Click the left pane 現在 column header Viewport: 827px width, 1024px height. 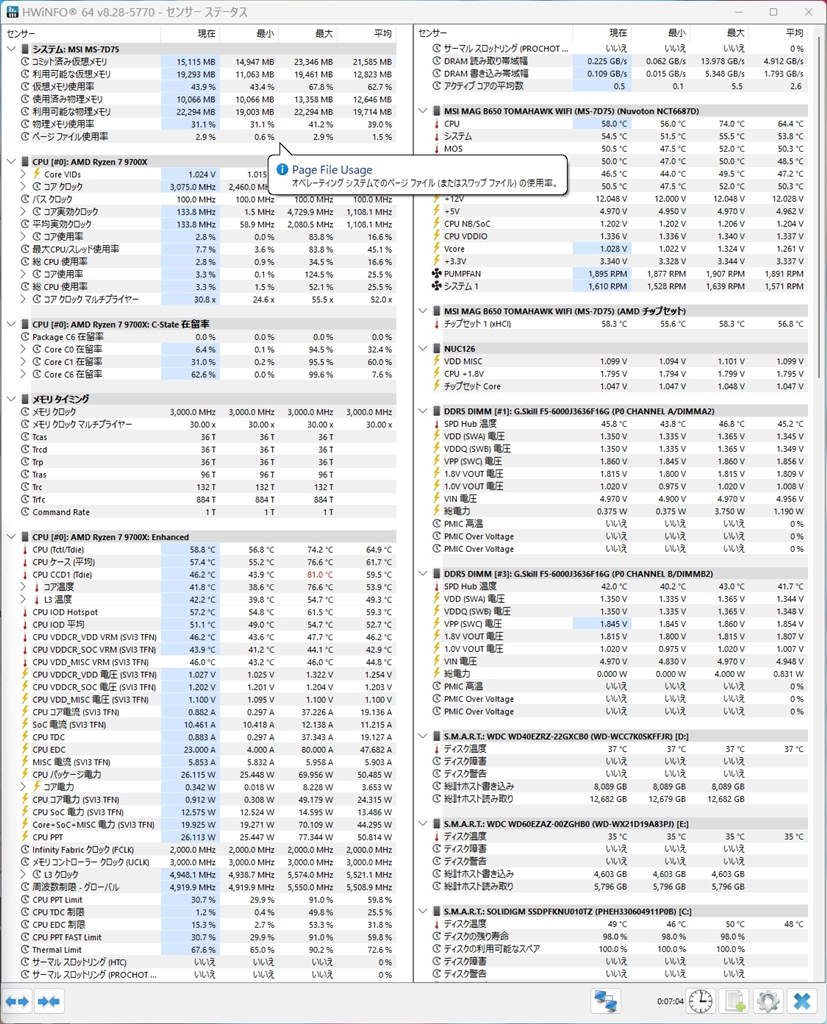coord(190,33)
